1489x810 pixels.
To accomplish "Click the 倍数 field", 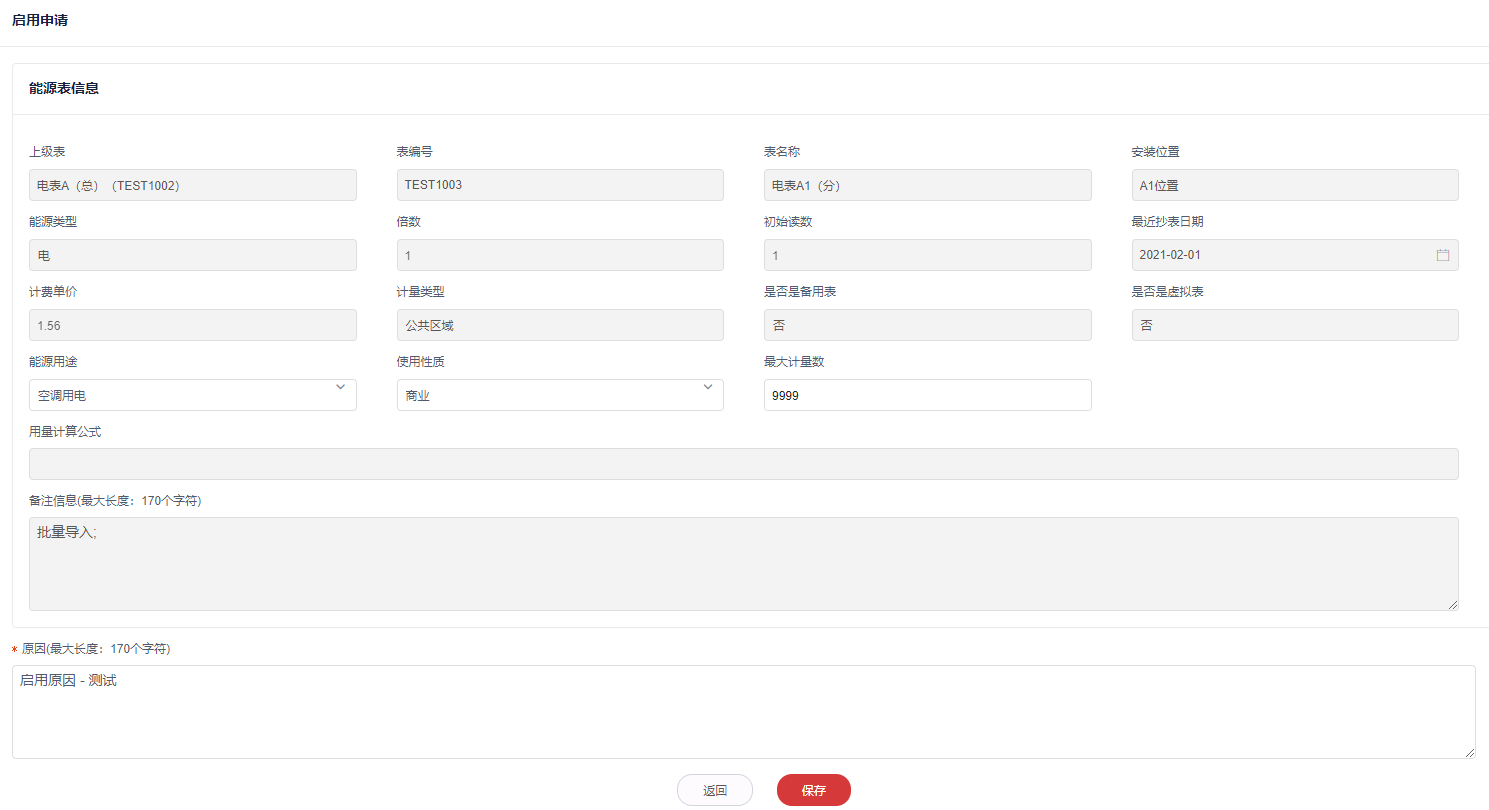I will pyautogui.click(x=560, y=255).
